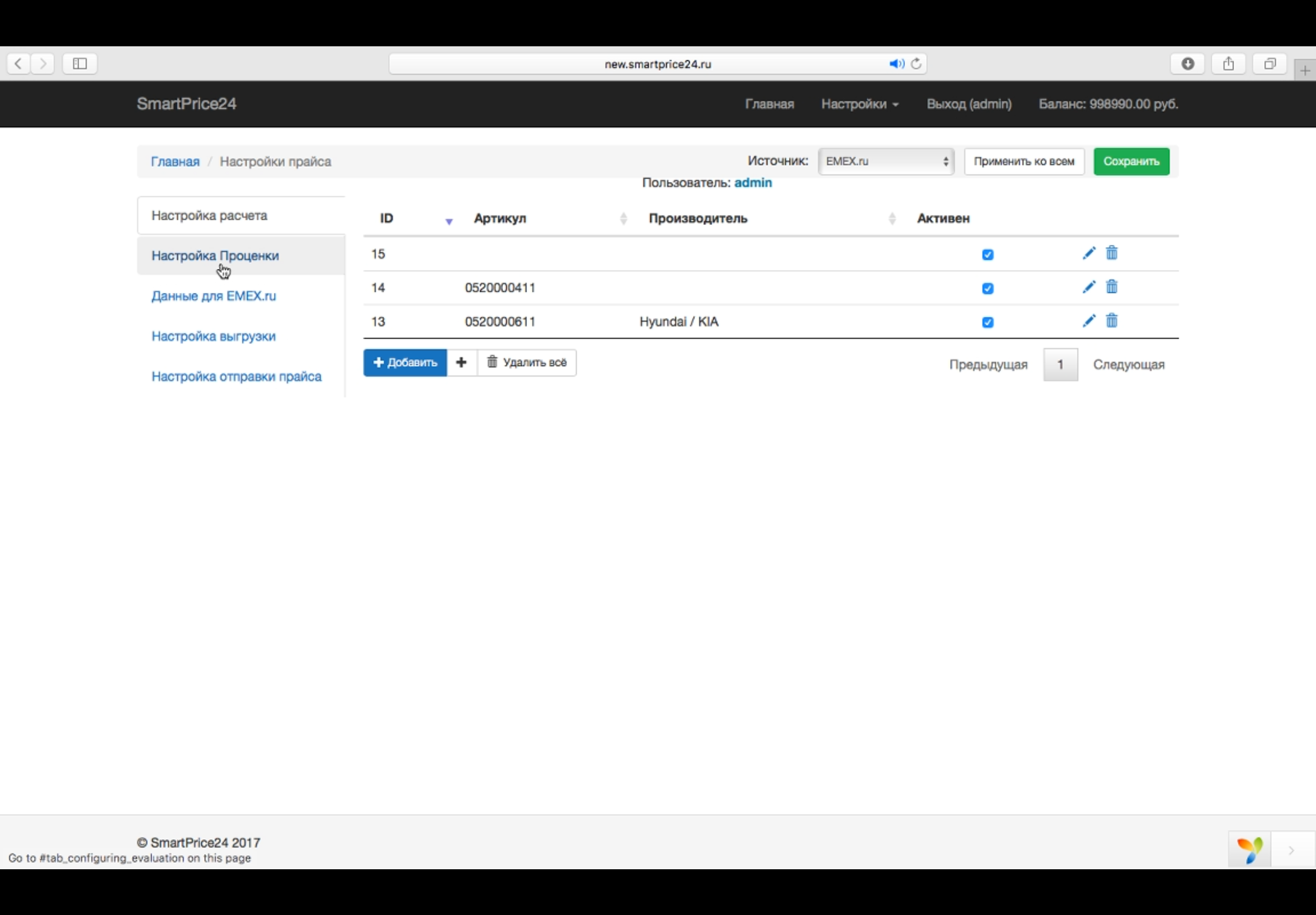Open the Источник EMEX.ru dropdown
The image size is (1316, 915).
pyautogui.click(x=886, y=161)
